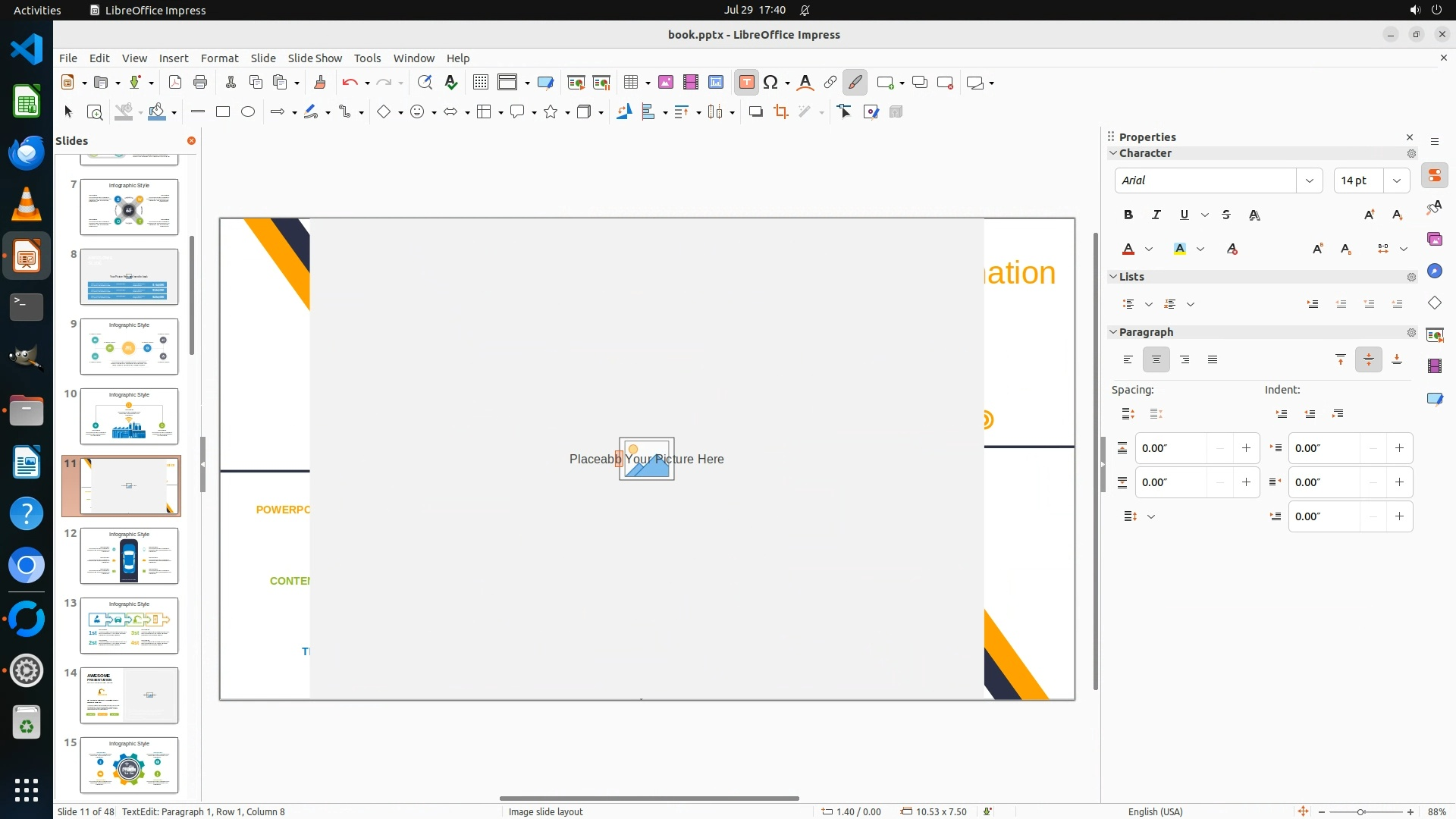Increase above paragraph spacing with plus
This screenshot has height=819, width=1456.
tap(1246, 448)
